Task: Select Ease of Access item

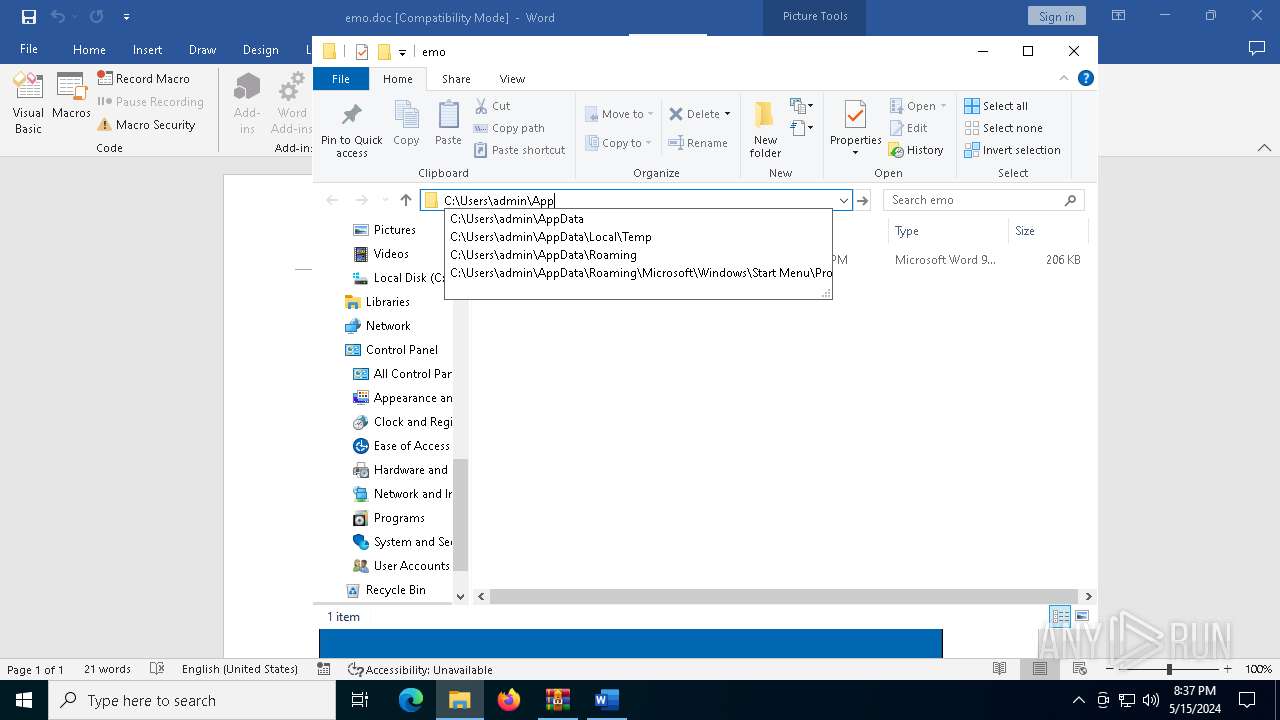Action: point(411,446)
